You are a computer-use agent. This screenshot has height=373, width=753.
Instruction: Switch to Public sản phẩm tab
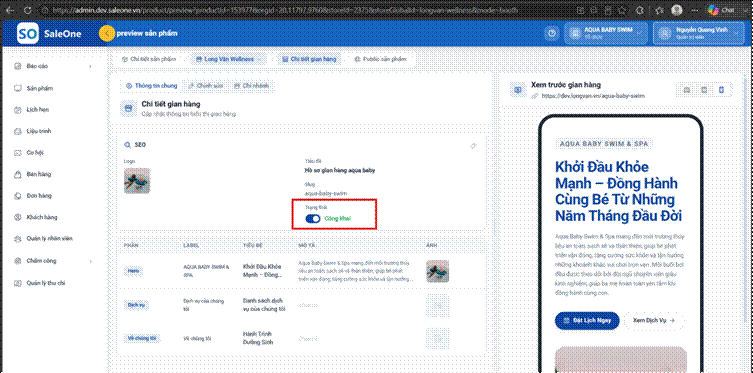click(x=380, y=59)
